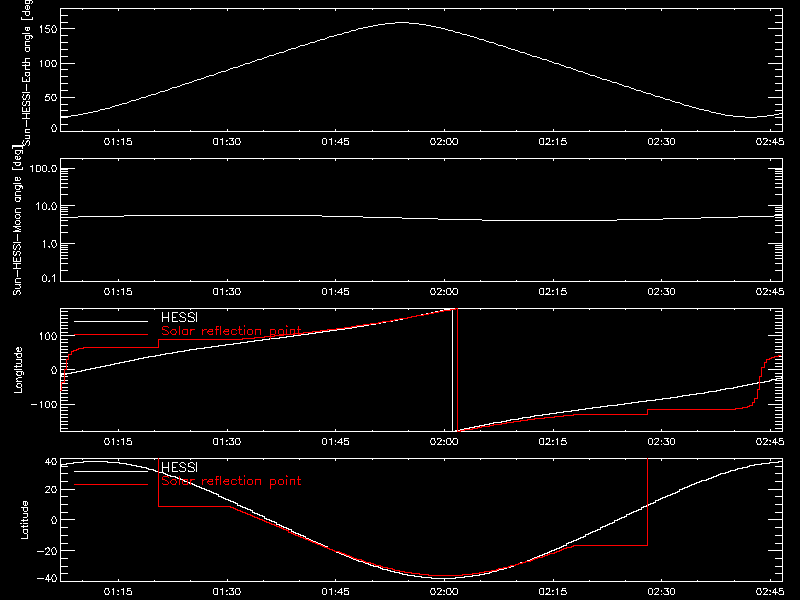Click '01:15' time label under Longitude plot

118,442
